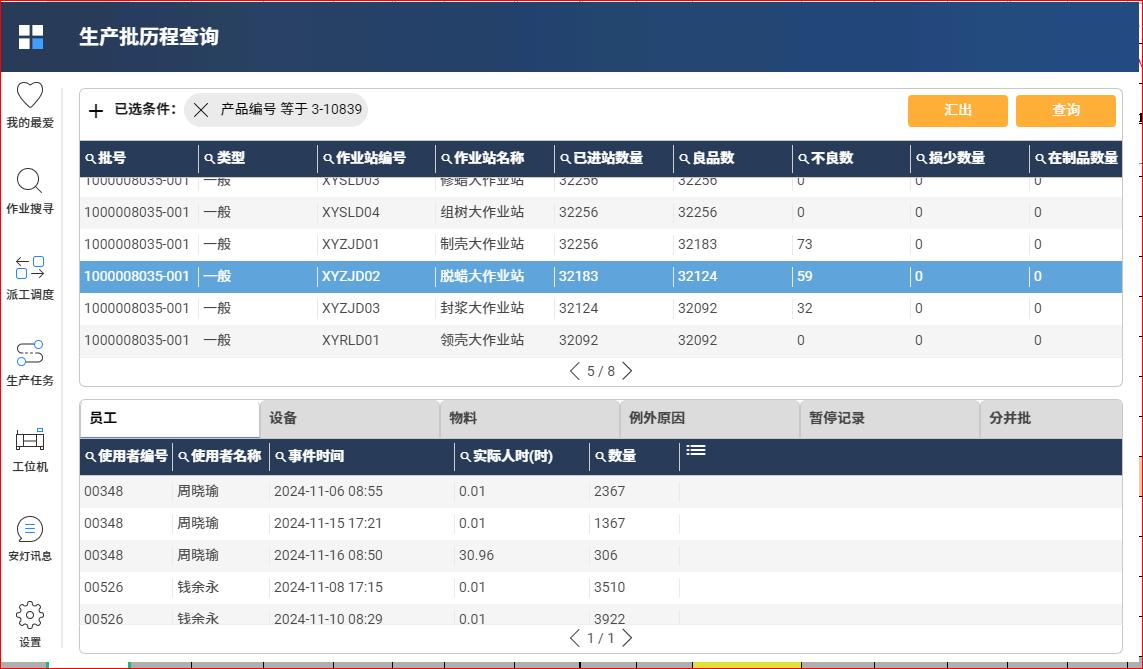Click plus icon to add filter condition
Image resolution: width=1143 pixels, height=669 pixels.
[96, 110]
